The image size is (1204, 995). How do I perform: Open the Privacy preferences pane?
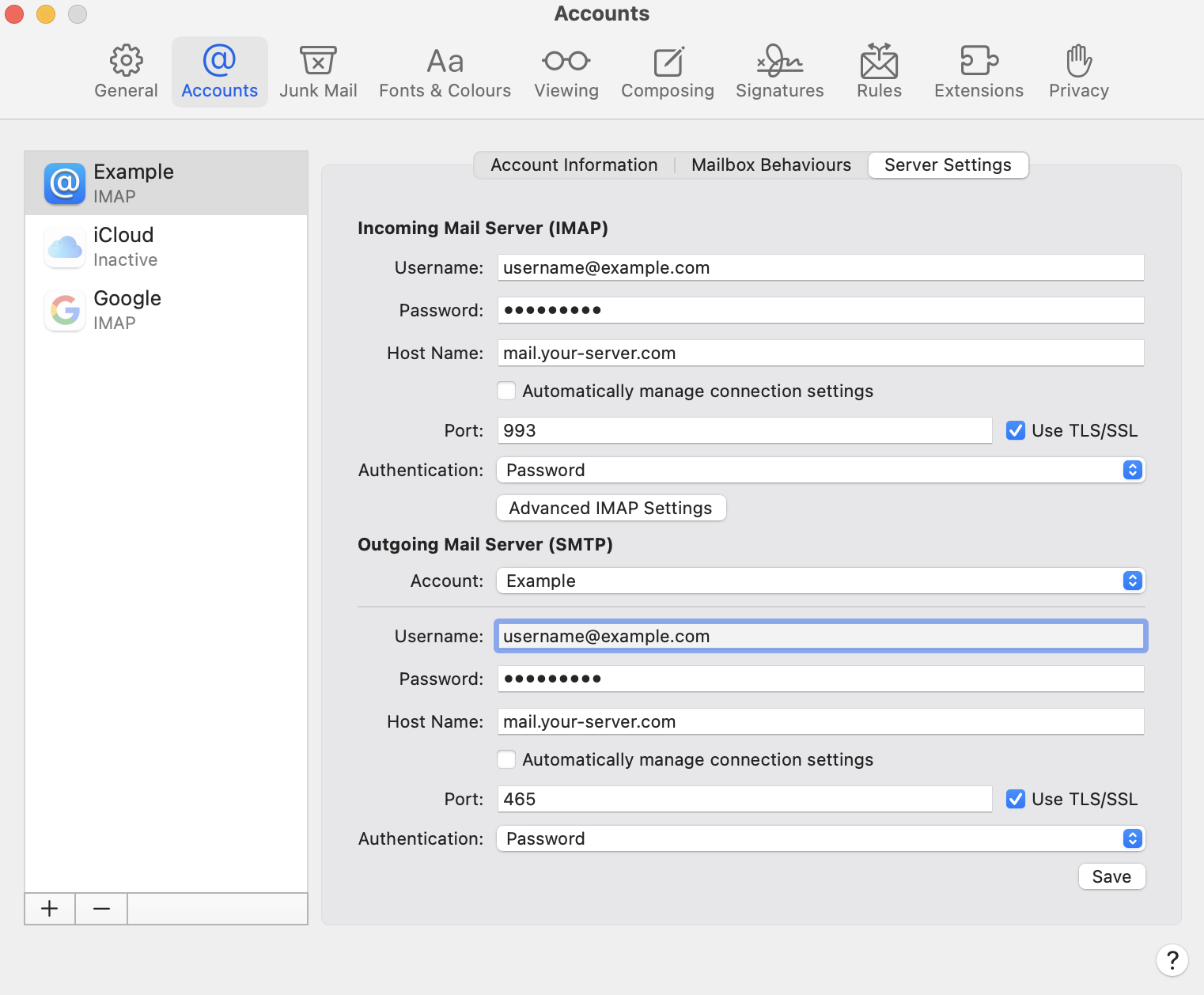click(x=1079, y=72)
